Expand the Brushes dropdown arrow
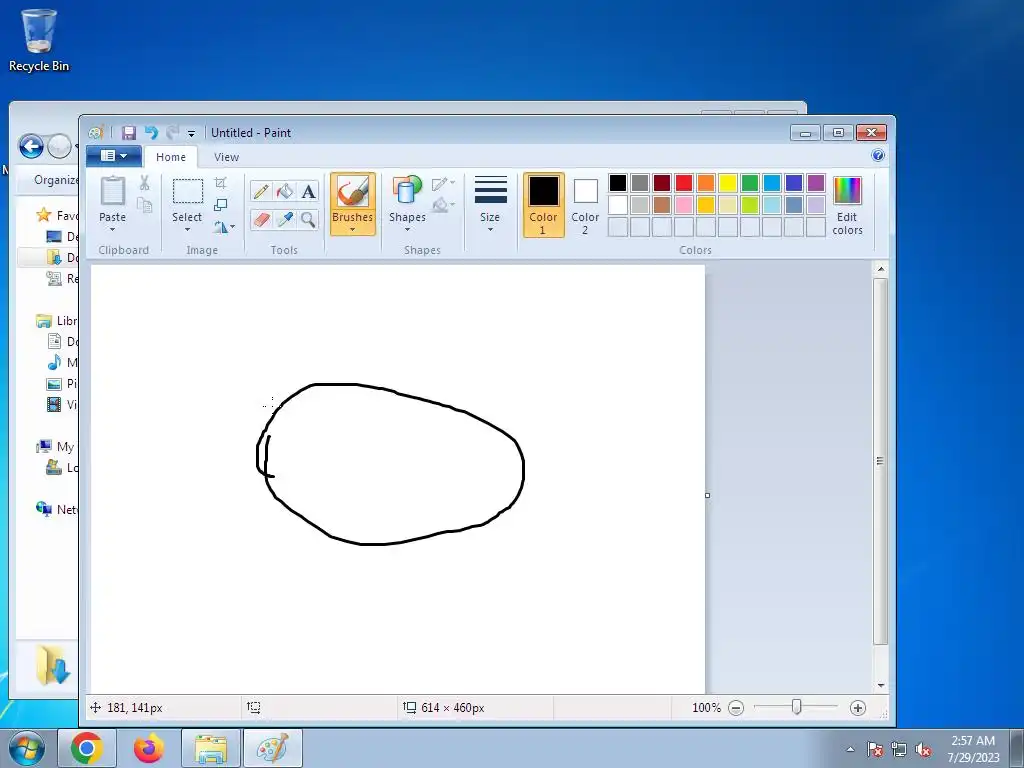 click(353, 229)
